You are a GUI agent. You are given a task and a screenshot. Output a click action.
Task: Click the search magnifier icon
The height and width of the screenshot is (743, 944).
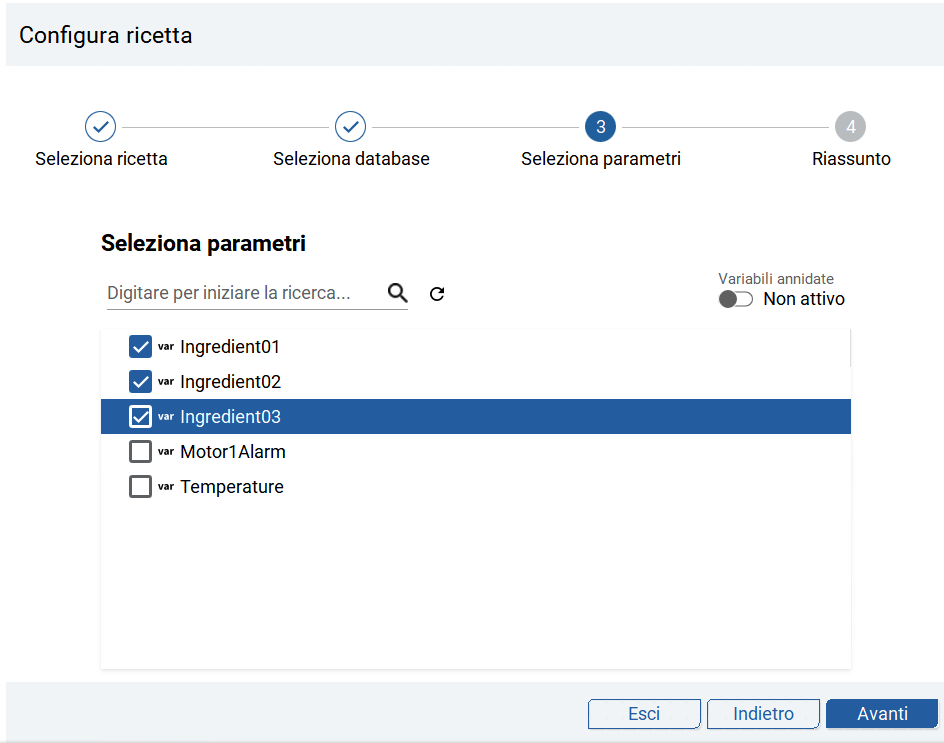(x=397, y=293)
